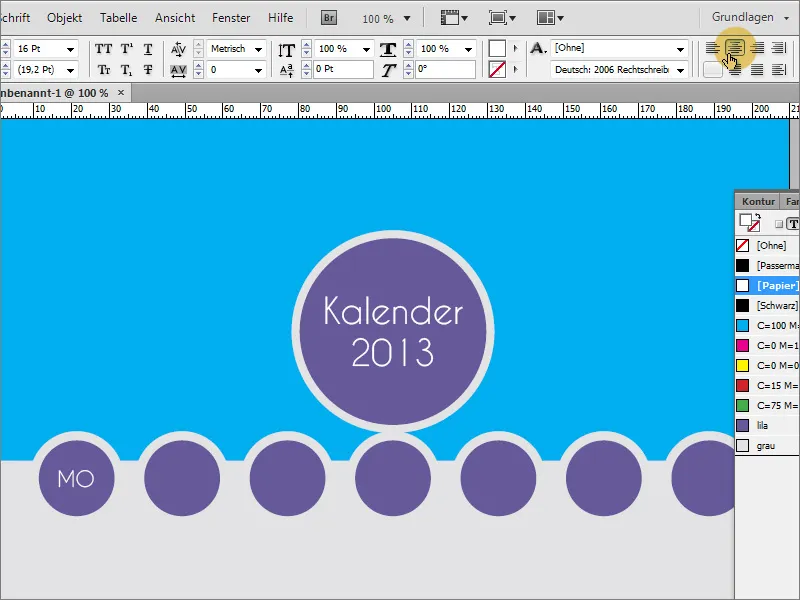
Task: Toggle Underline formatting
Action: (x=148, y=49)
